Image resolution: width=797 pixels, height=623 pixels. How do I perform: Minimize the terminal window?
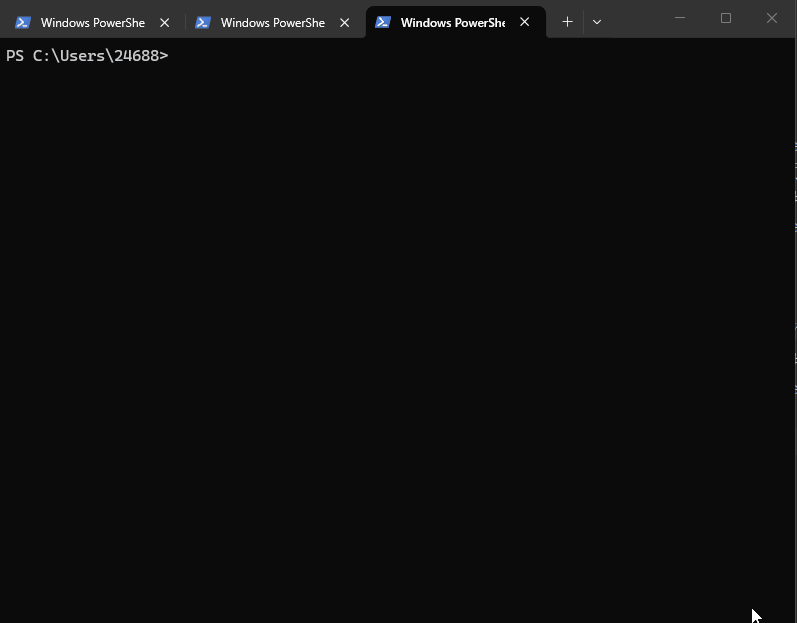tap(680, 18)
